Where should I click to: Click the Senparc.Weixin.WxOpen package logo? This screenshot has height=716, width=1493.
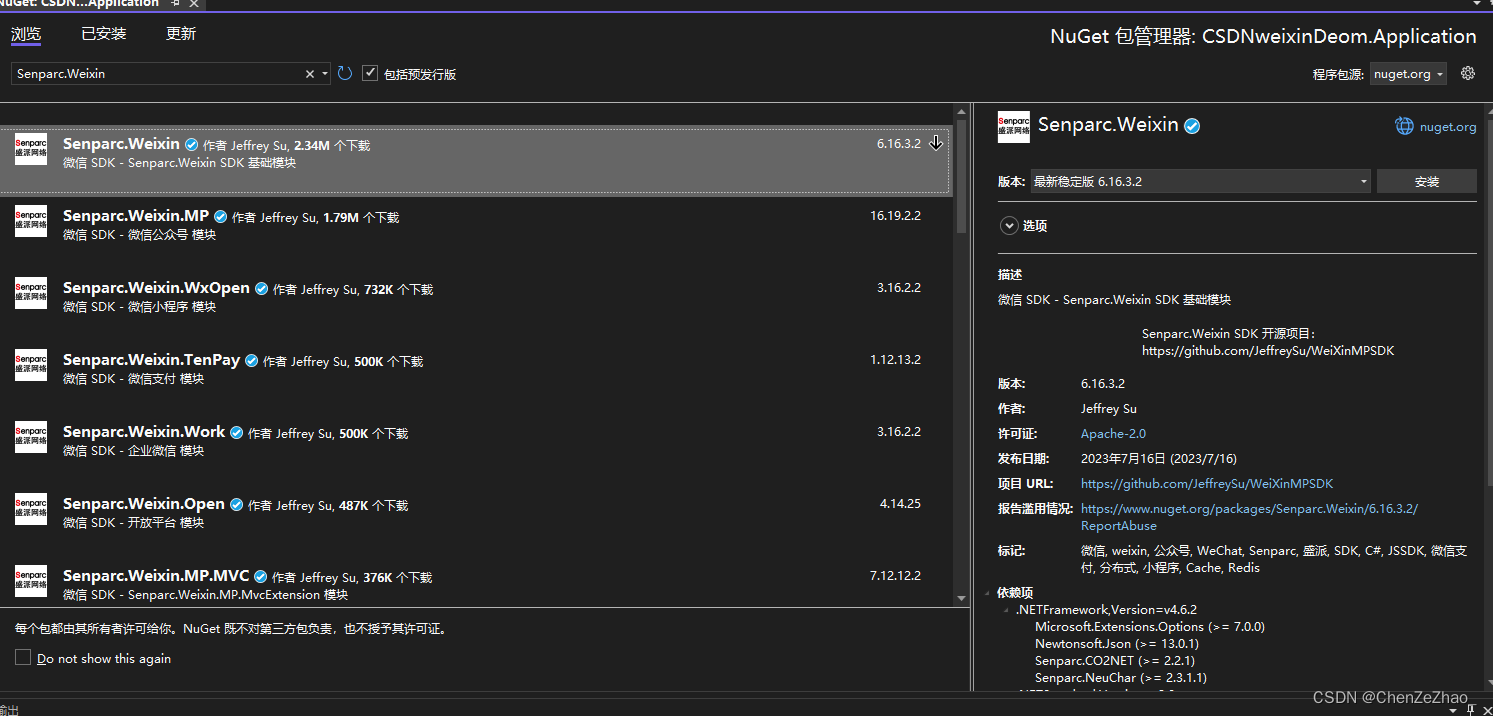tap(31, 293)
